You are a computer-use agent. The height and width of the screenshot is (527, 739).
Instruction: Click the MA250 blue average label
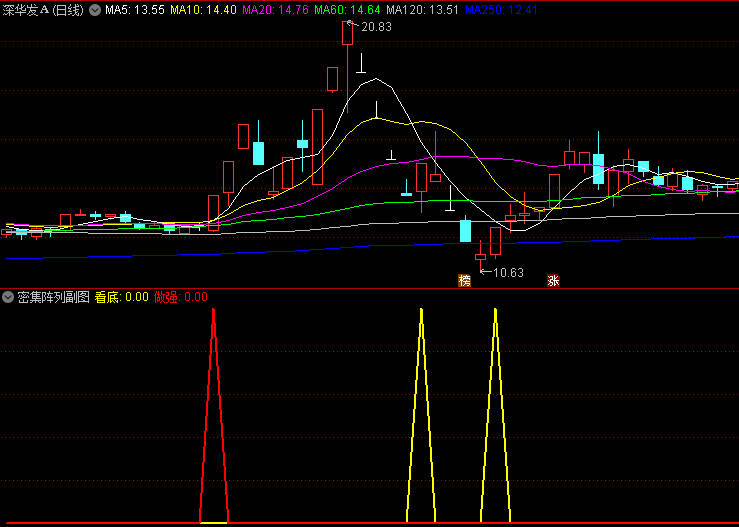[501, 10]
